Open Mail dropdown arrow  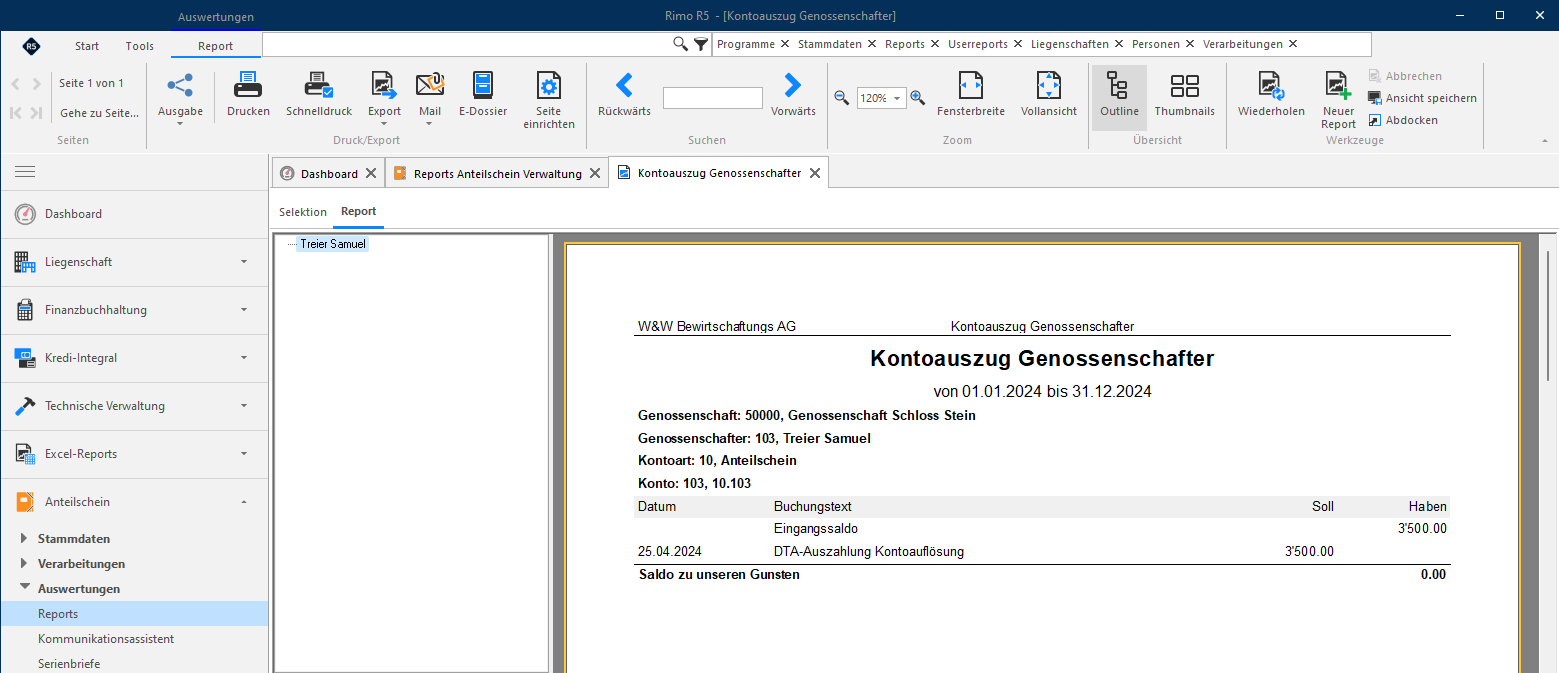pyautogui.click(x=430, y=124)
